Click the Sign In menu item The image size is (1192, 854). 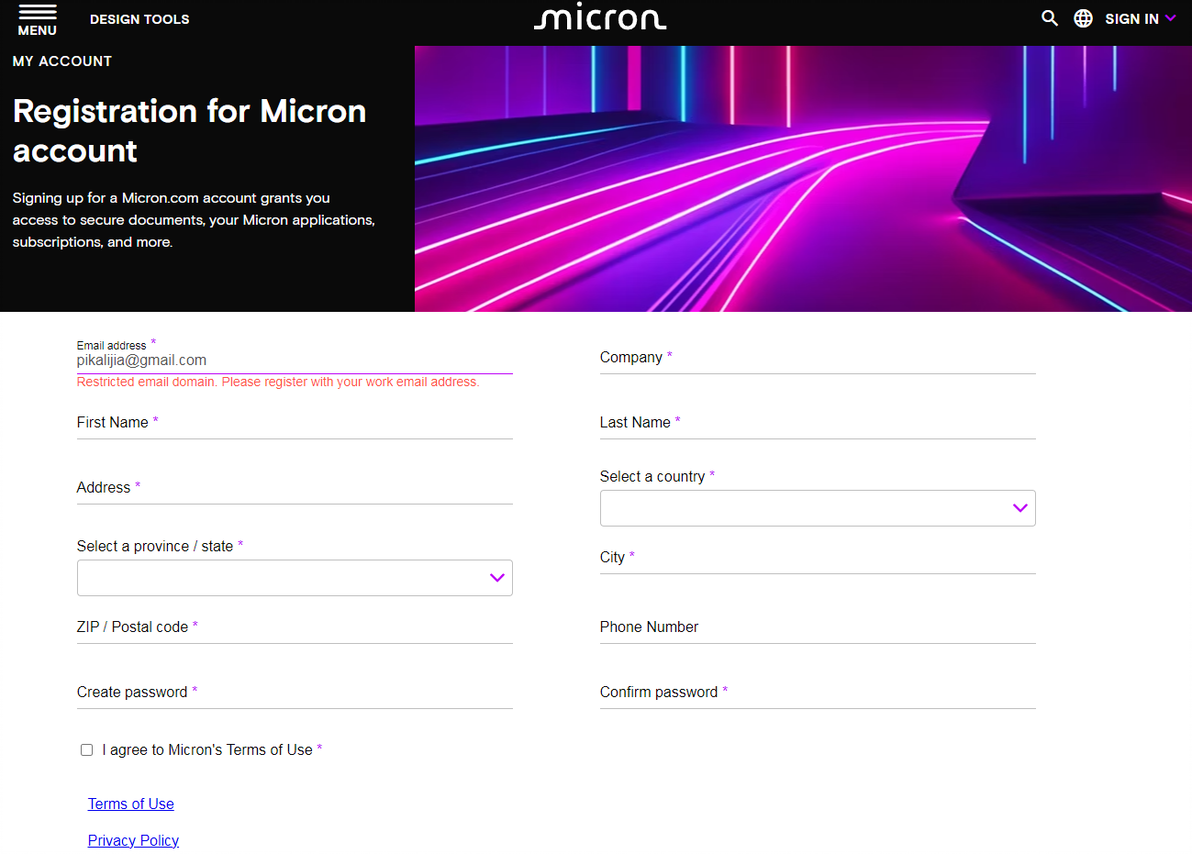[x=1131, y=19]
